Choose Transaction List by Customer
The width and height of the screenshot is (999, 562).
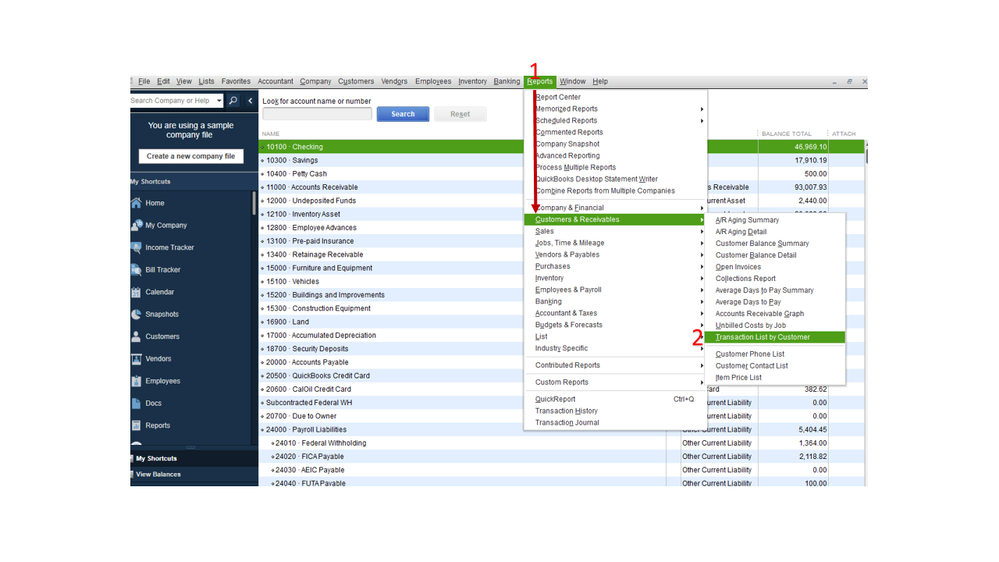point(775,337)
